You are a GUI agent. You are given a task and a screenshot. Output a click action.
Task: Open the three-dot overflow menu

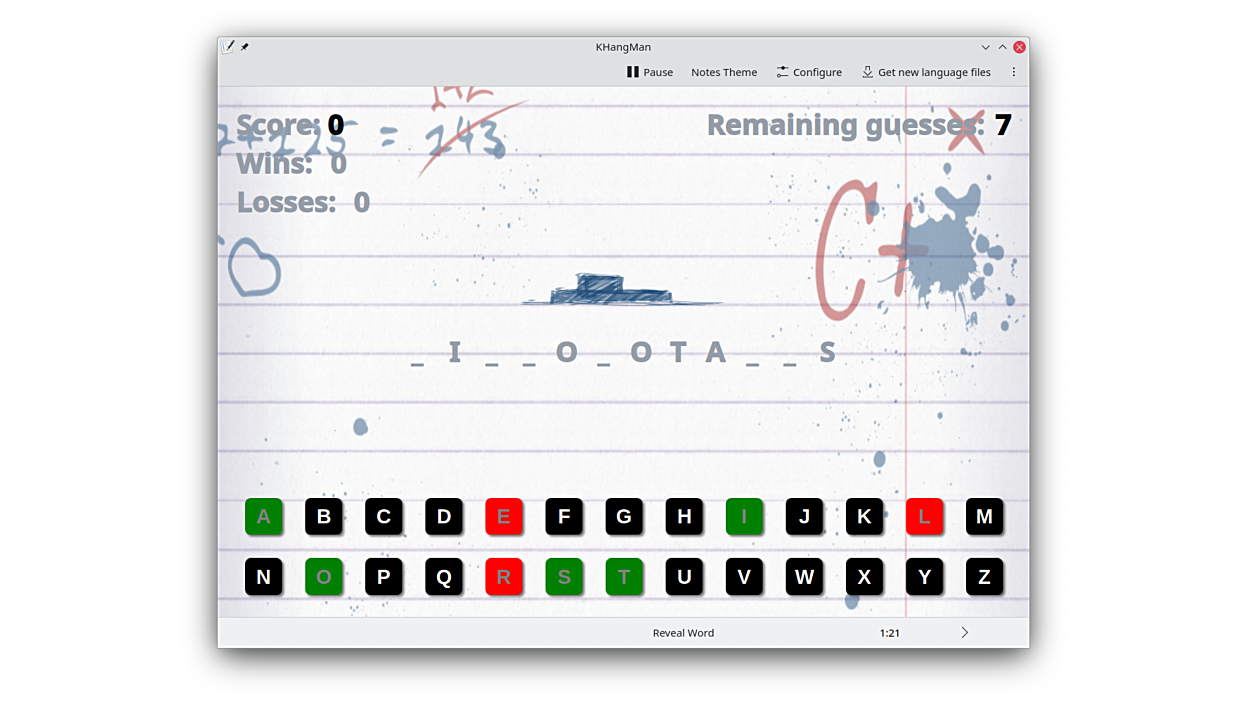click(1013, 72)
